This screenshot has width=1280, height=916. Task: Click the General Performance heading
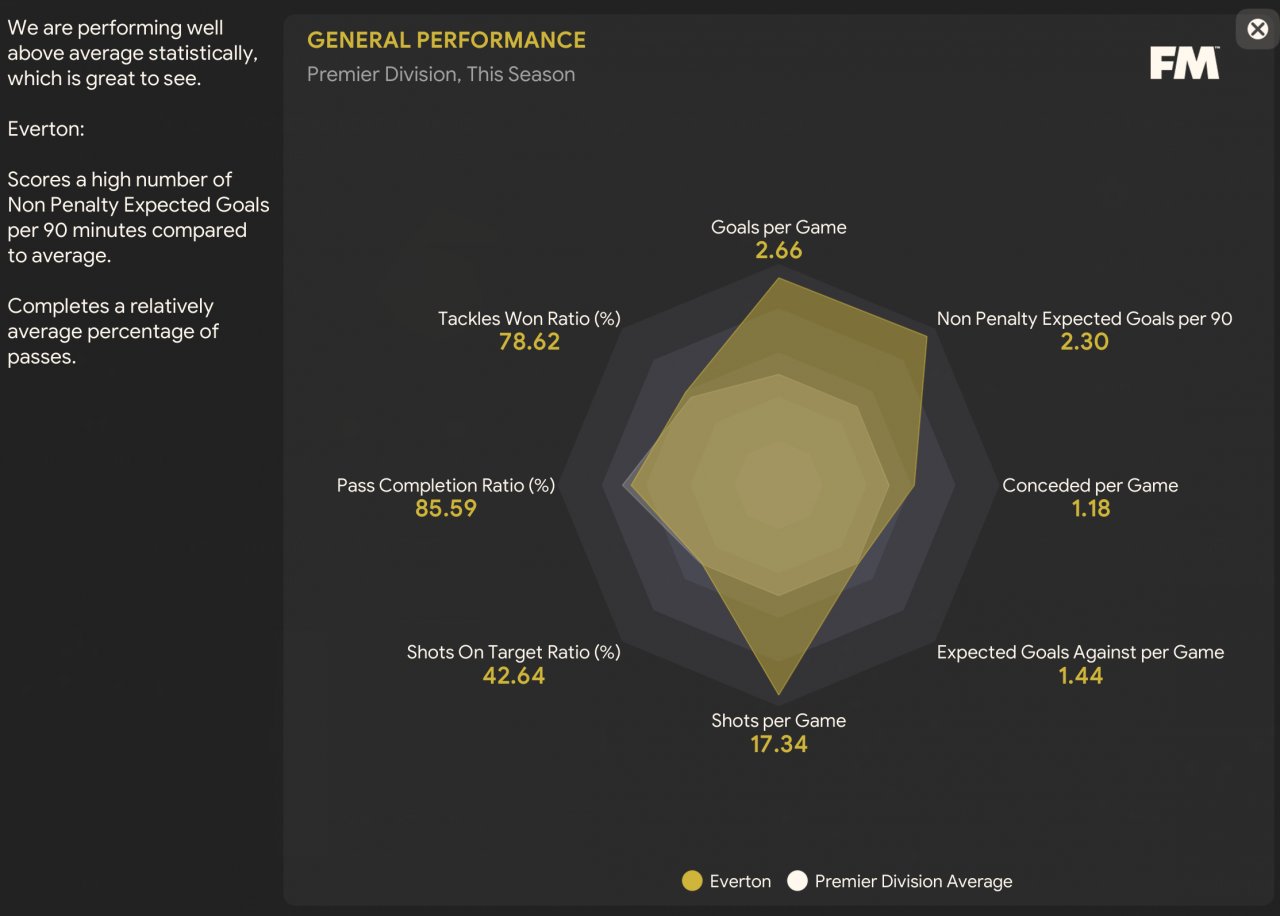coord(446,40)
